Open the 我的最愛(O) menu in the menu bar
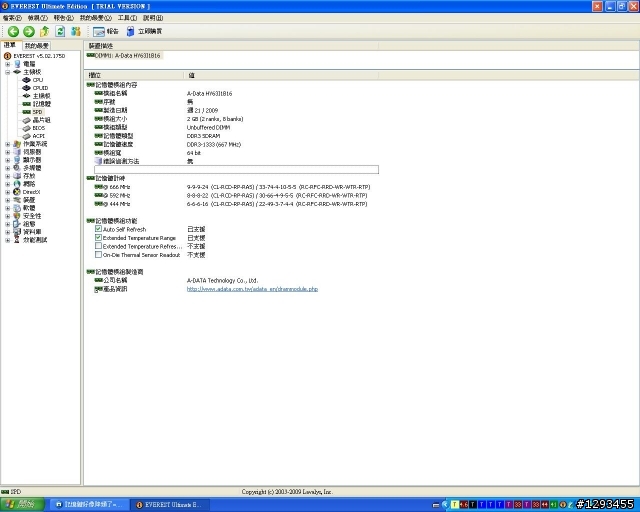The width and height of the screenshot is (640, 512). [x=96, y=18]
